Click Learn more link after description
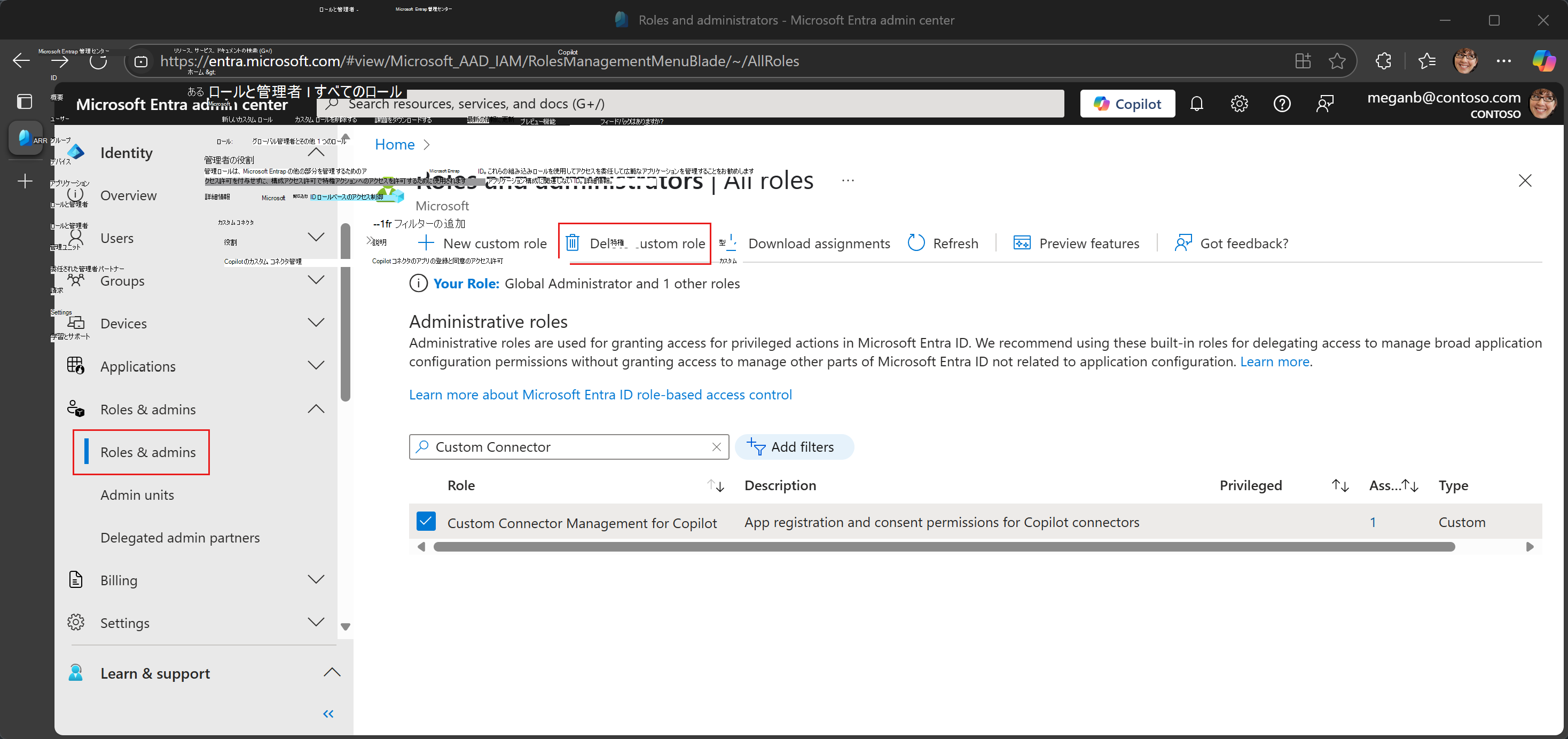The width and height of the screenshot is (1568, 739). coord(1275,361)
